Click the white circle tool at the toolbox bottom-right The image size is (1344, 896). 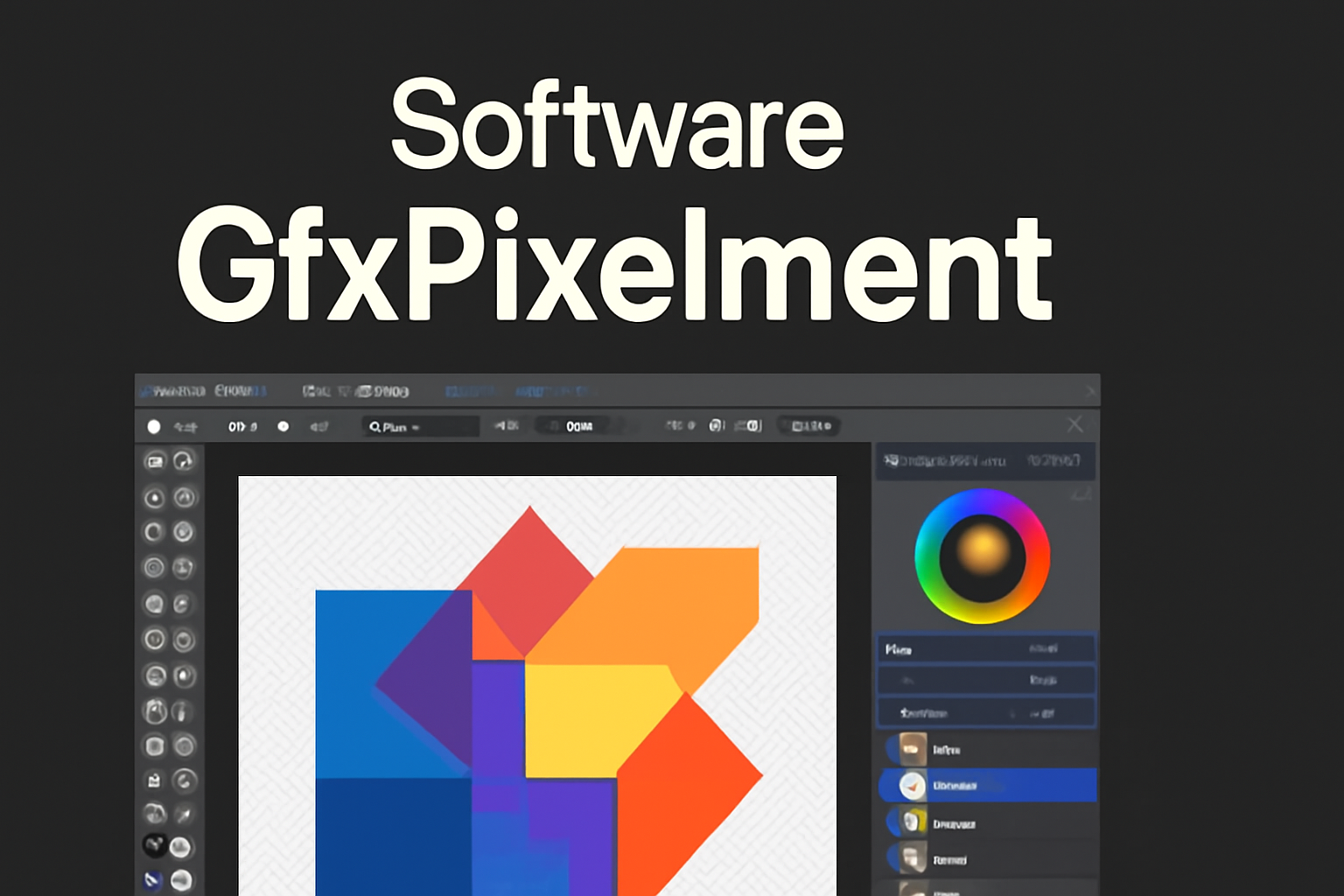182,879
